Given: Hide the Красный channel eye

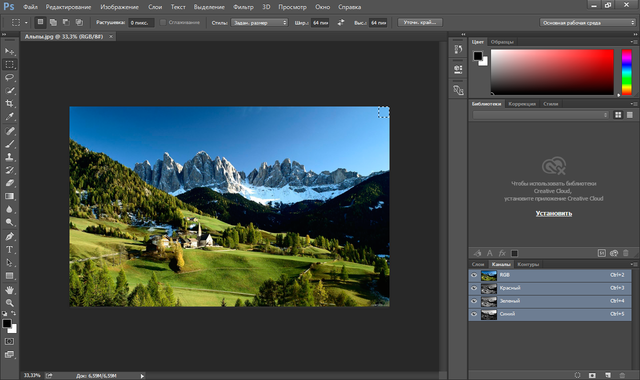Looking at the screenshot, I should 474,288.
